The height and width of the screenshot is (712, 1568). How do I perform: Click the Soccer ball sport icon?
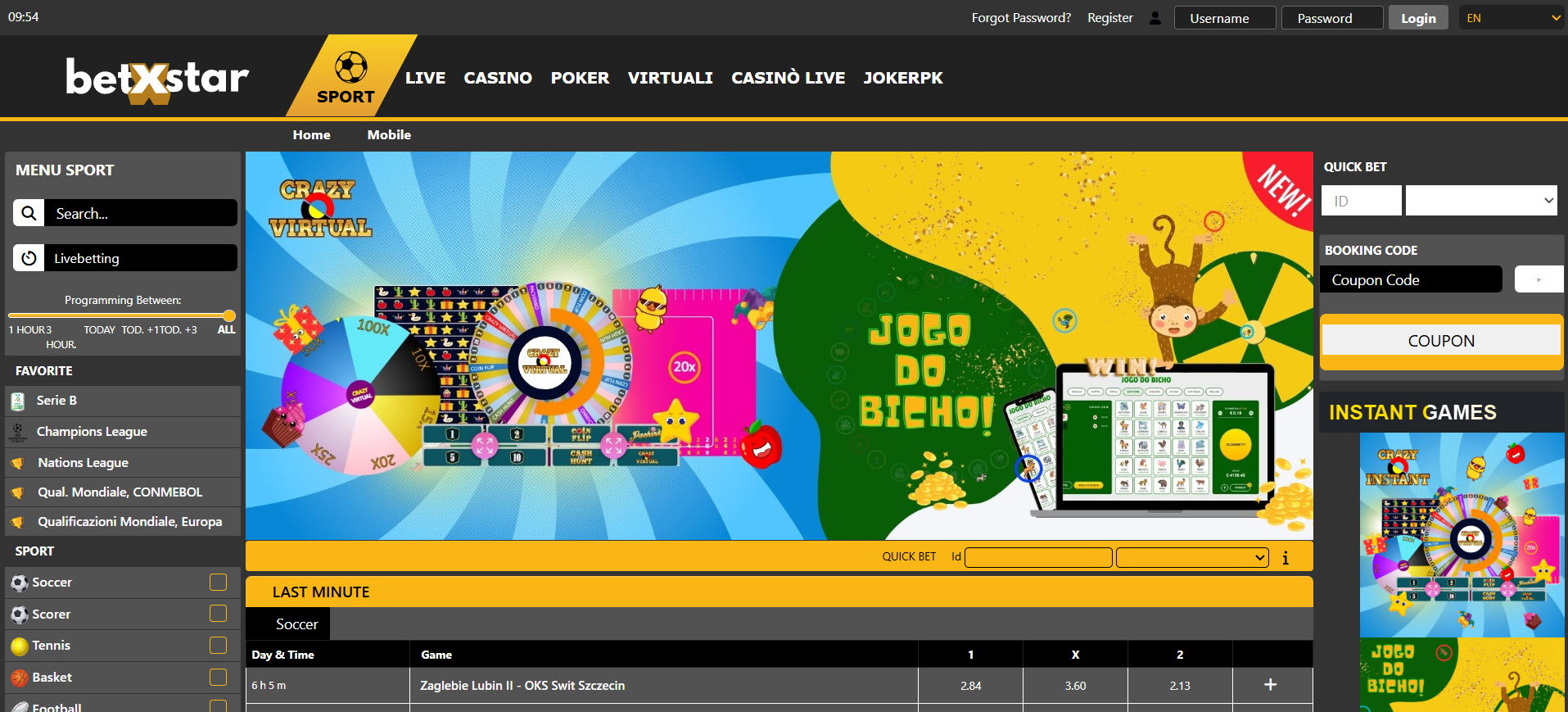click(x=20, y=583)
